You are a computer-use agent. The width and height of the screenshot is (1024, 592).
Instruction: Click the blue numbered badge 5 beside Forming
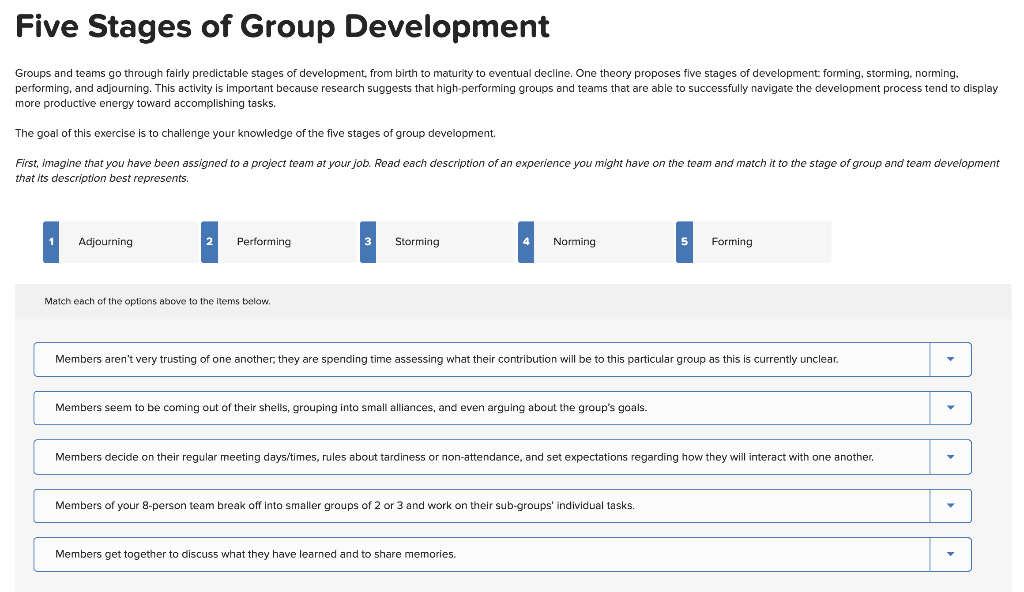pyautogui.click(x=683, y=241)
